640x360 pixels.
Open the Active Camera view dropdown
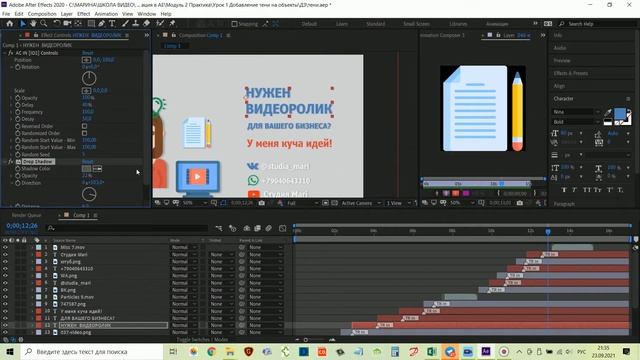tap(361, 203)
